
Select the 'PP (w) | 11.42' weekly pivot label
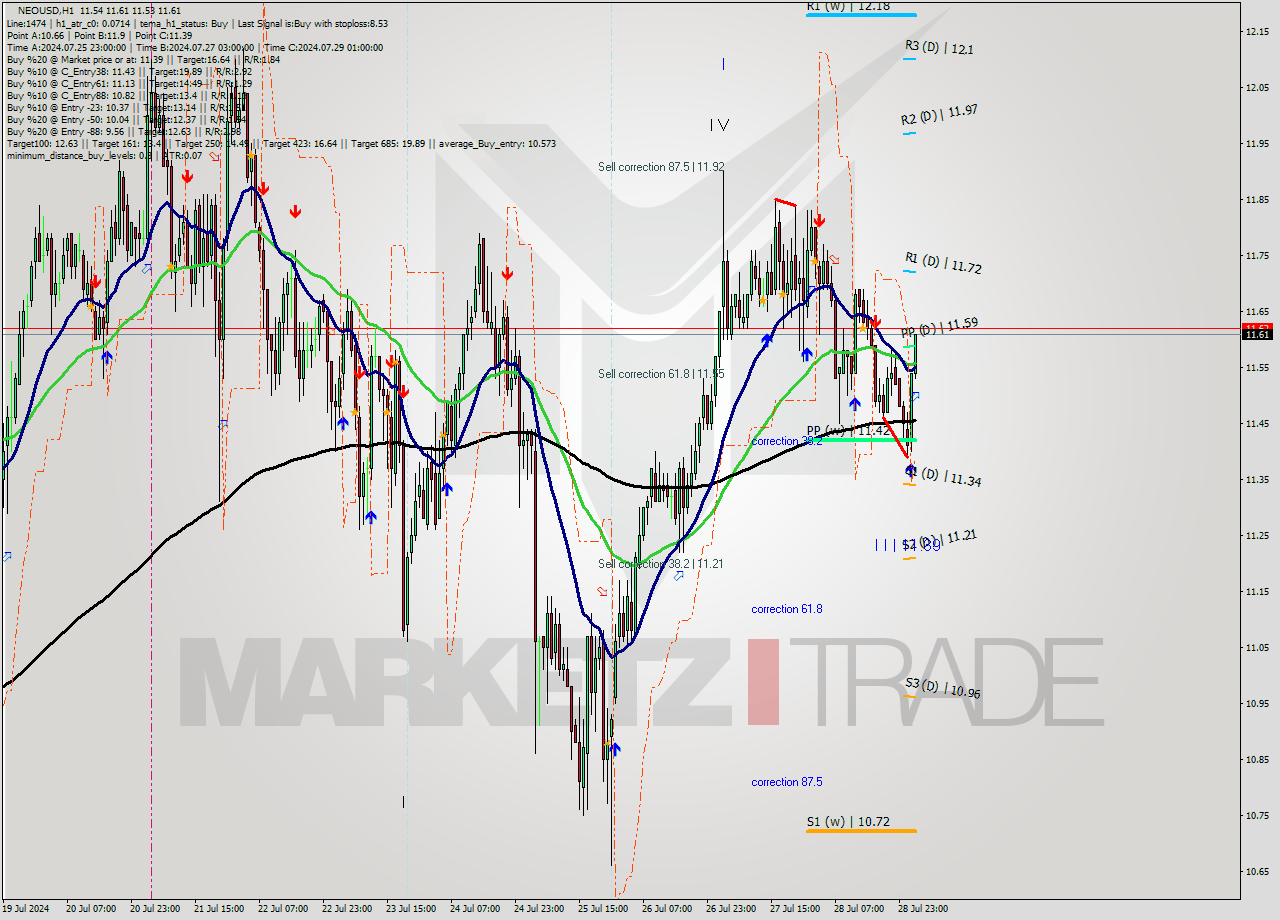point(848,430)
